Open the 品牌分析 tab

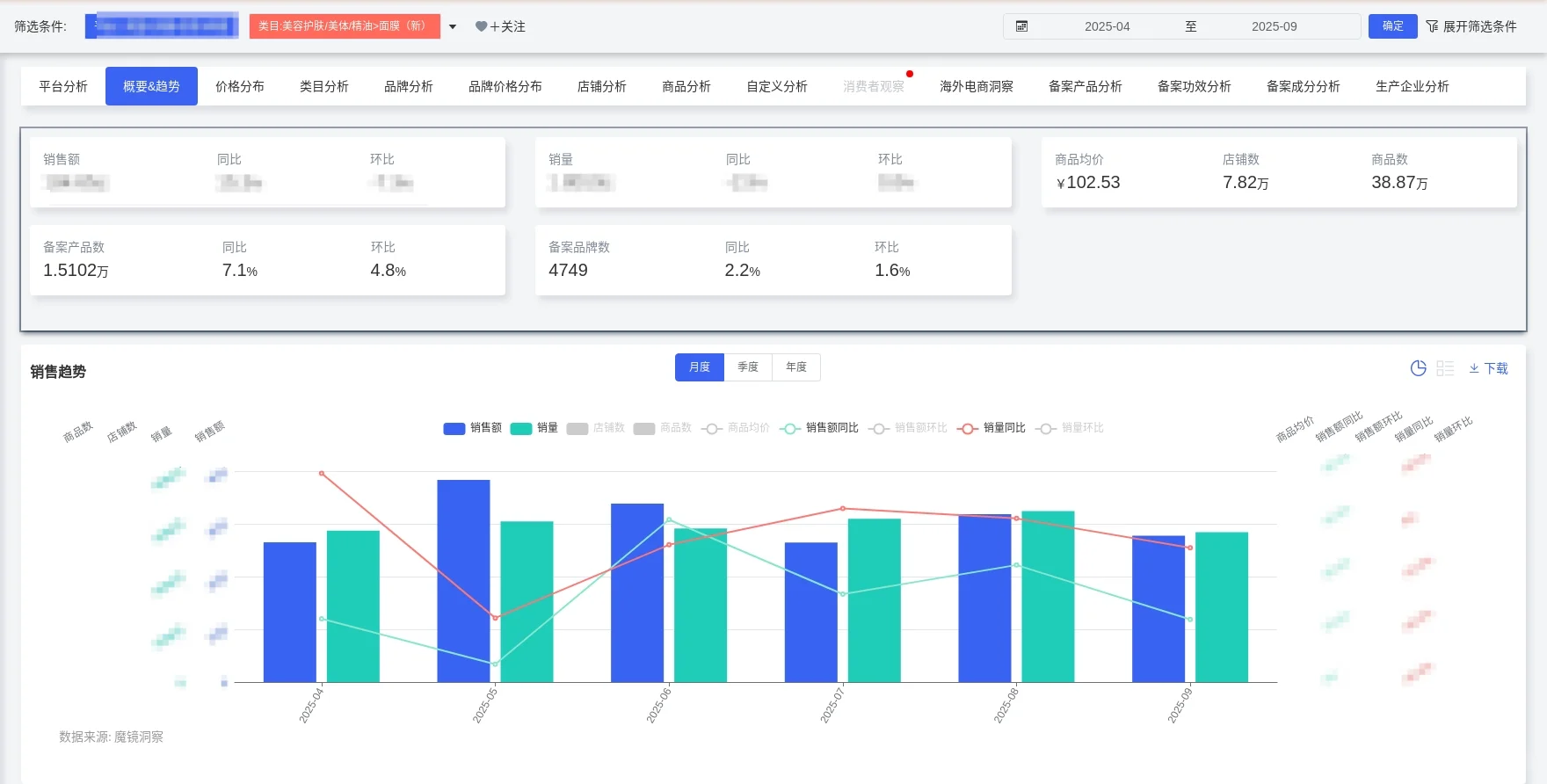pyautogui.click(x=409, y=86)
